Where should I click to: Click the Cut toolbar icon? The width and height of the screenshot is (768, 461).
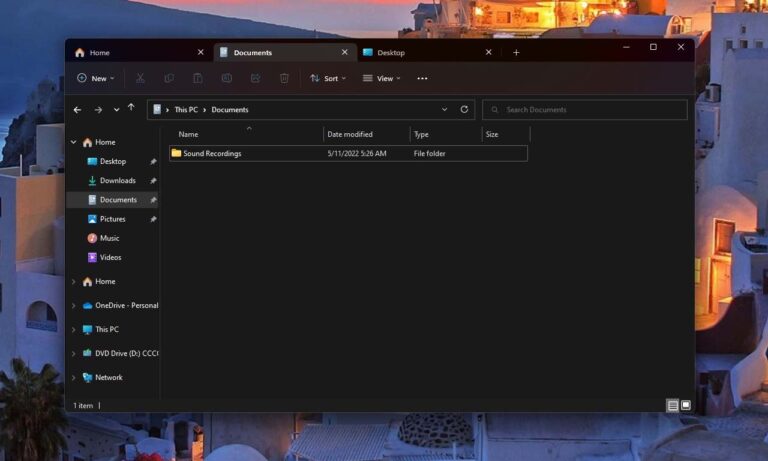[140, 78]
